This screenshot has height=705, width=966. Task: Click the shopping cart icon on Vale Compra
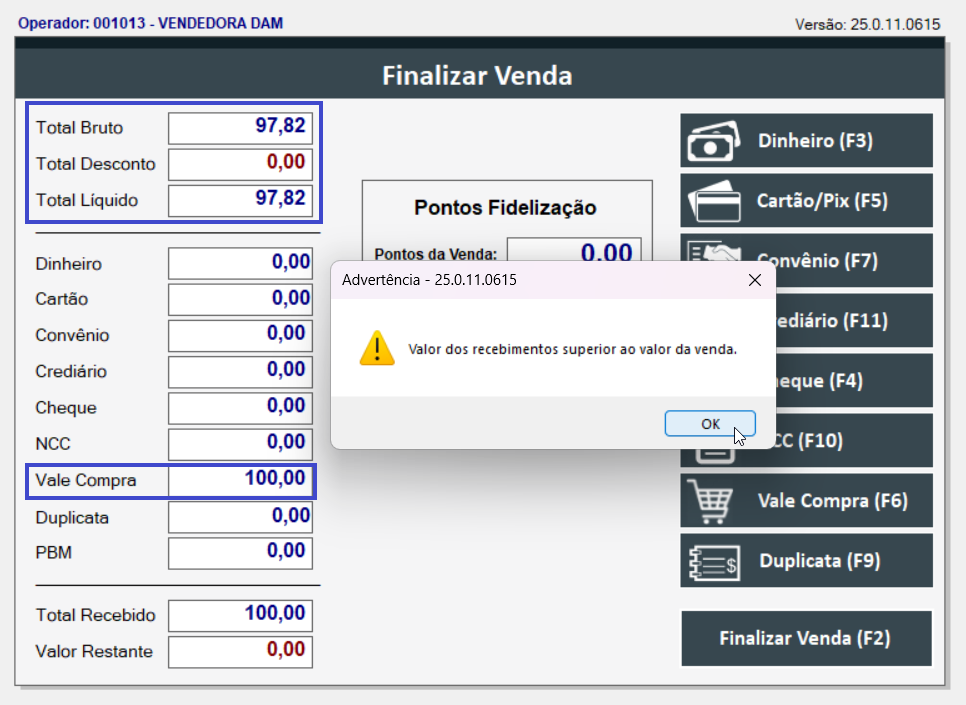(x=710, y=501)
